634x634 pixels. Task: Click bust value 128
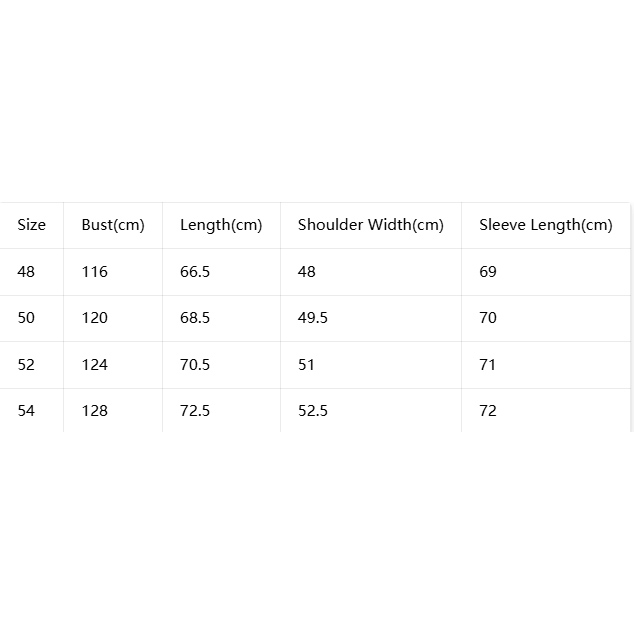95,411
